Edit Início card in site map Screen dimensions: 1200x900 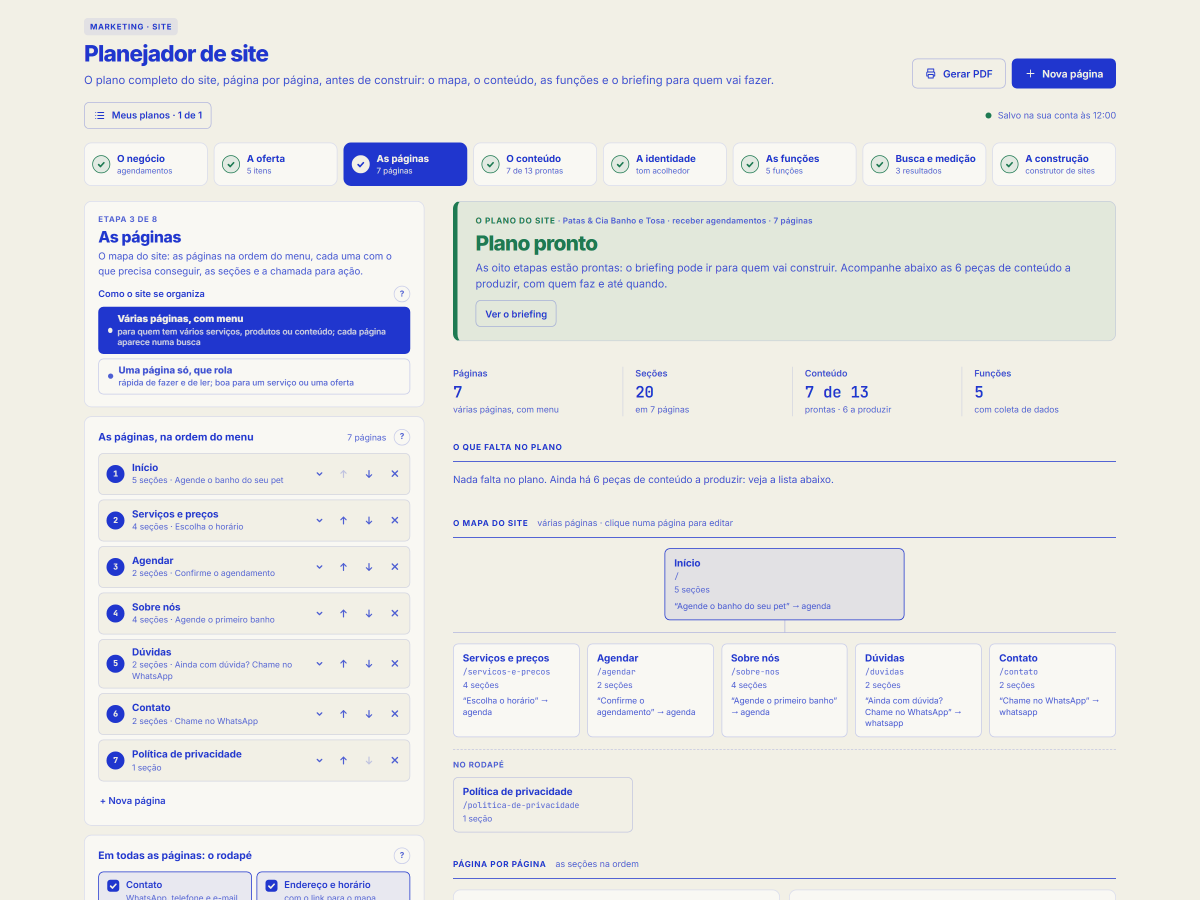784,584
